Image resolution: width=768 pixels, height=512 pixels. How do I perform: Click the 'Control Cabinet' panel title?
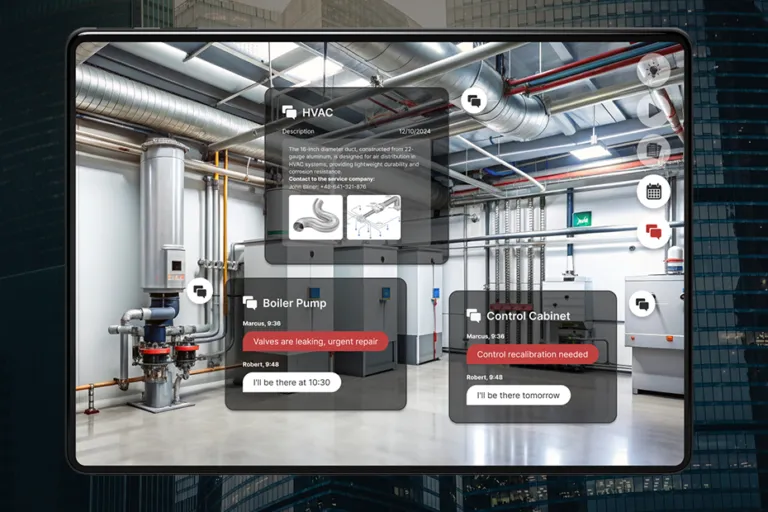(528, 316)
